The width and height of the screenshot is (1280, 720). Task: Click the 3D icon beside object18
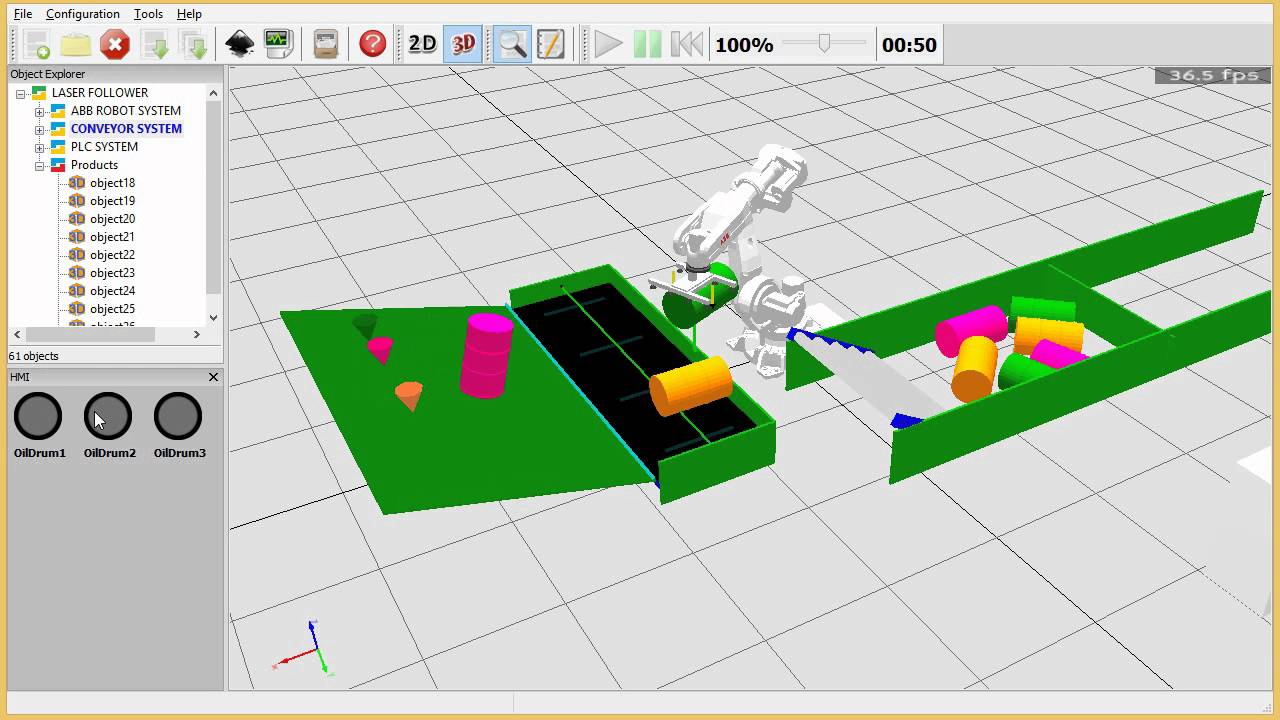pyautogui.click(x=77, y=183)
